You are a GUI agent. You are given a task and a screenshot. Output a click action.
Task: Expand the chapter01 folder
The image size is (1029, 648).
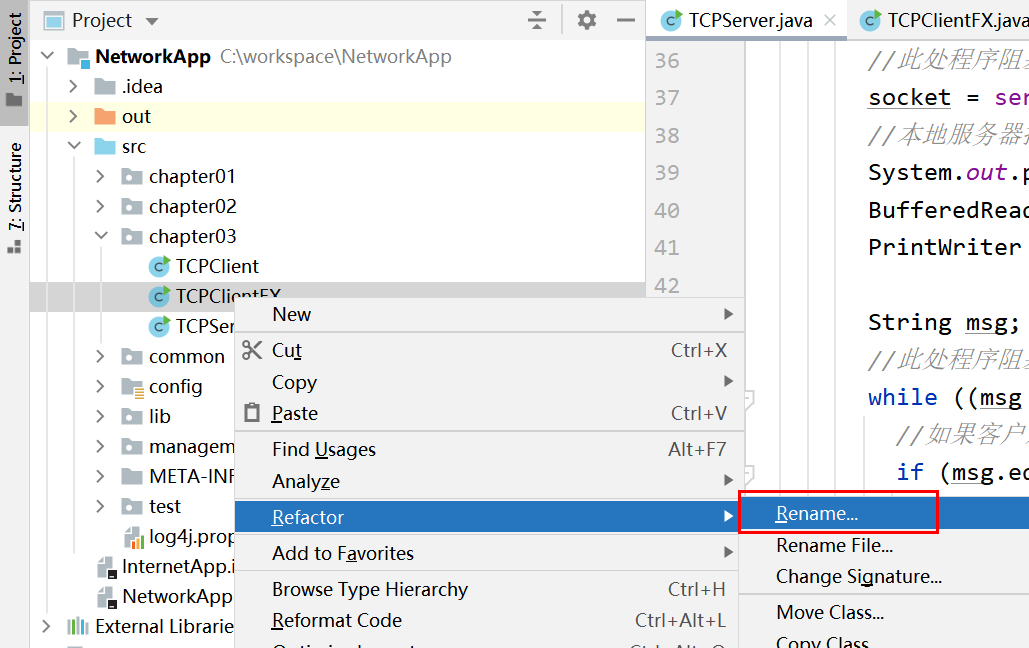click(100, 177)
